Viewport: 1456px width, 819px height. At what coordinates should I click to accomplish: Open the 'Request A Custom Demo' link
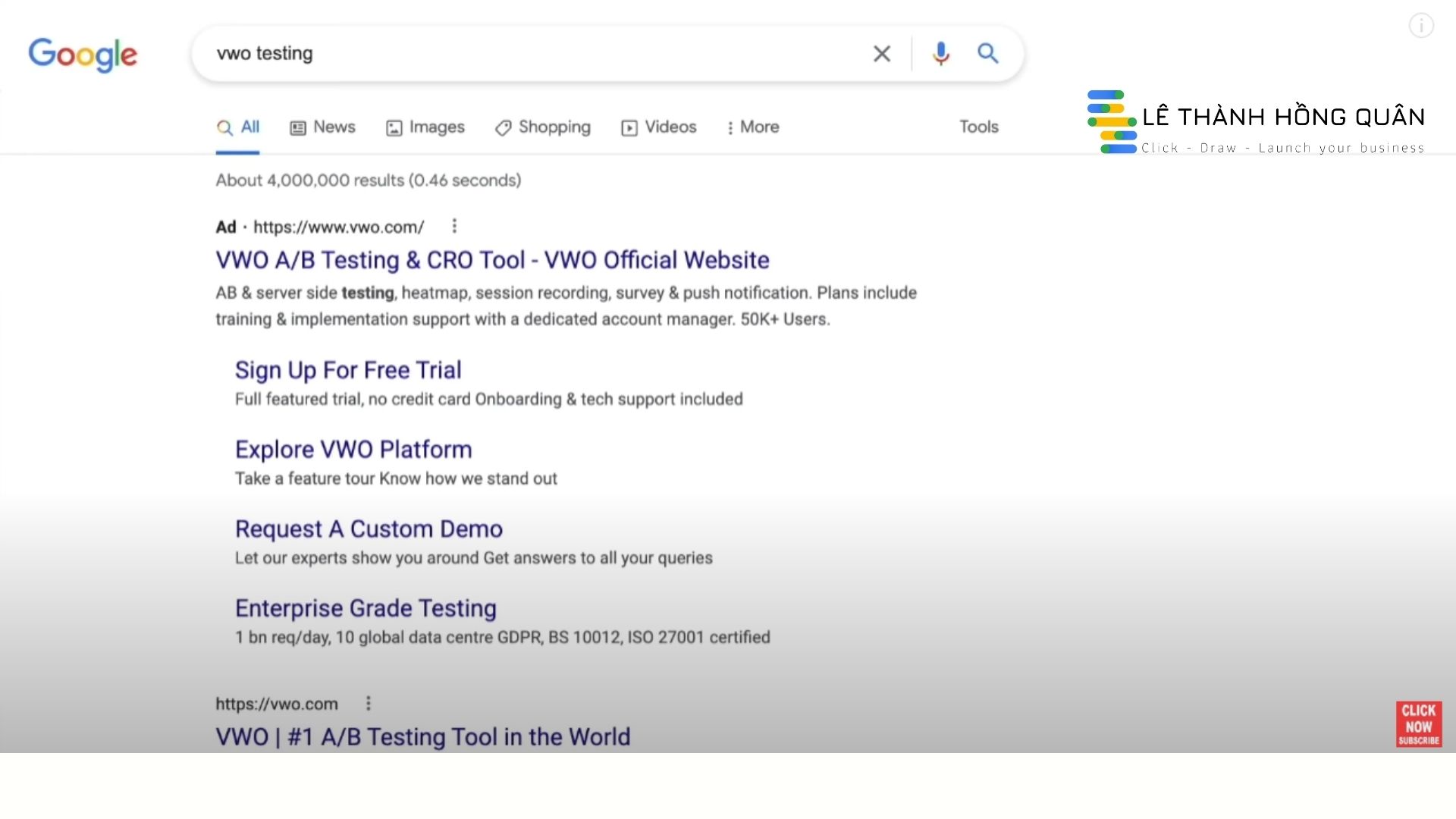(369, 529)
